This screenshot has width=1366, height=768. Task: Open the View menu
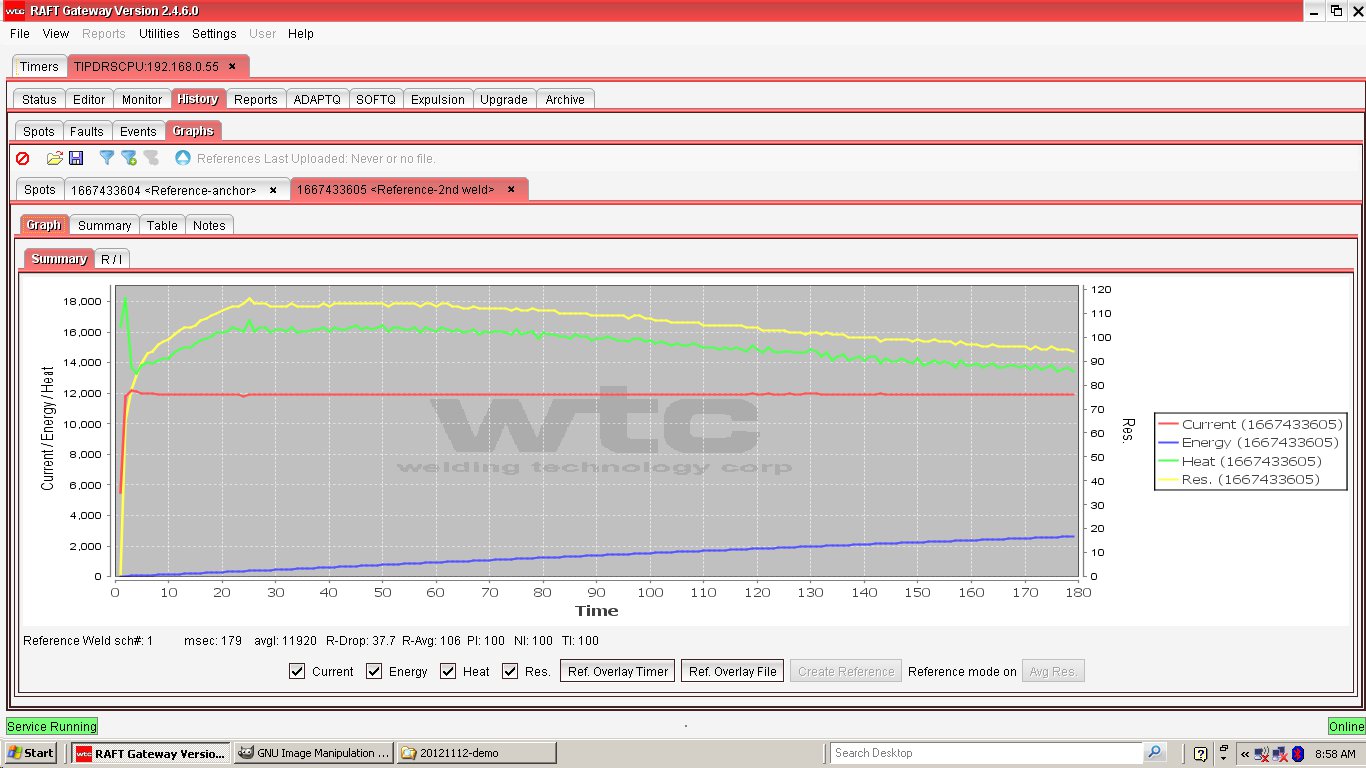tap(56, 34)
